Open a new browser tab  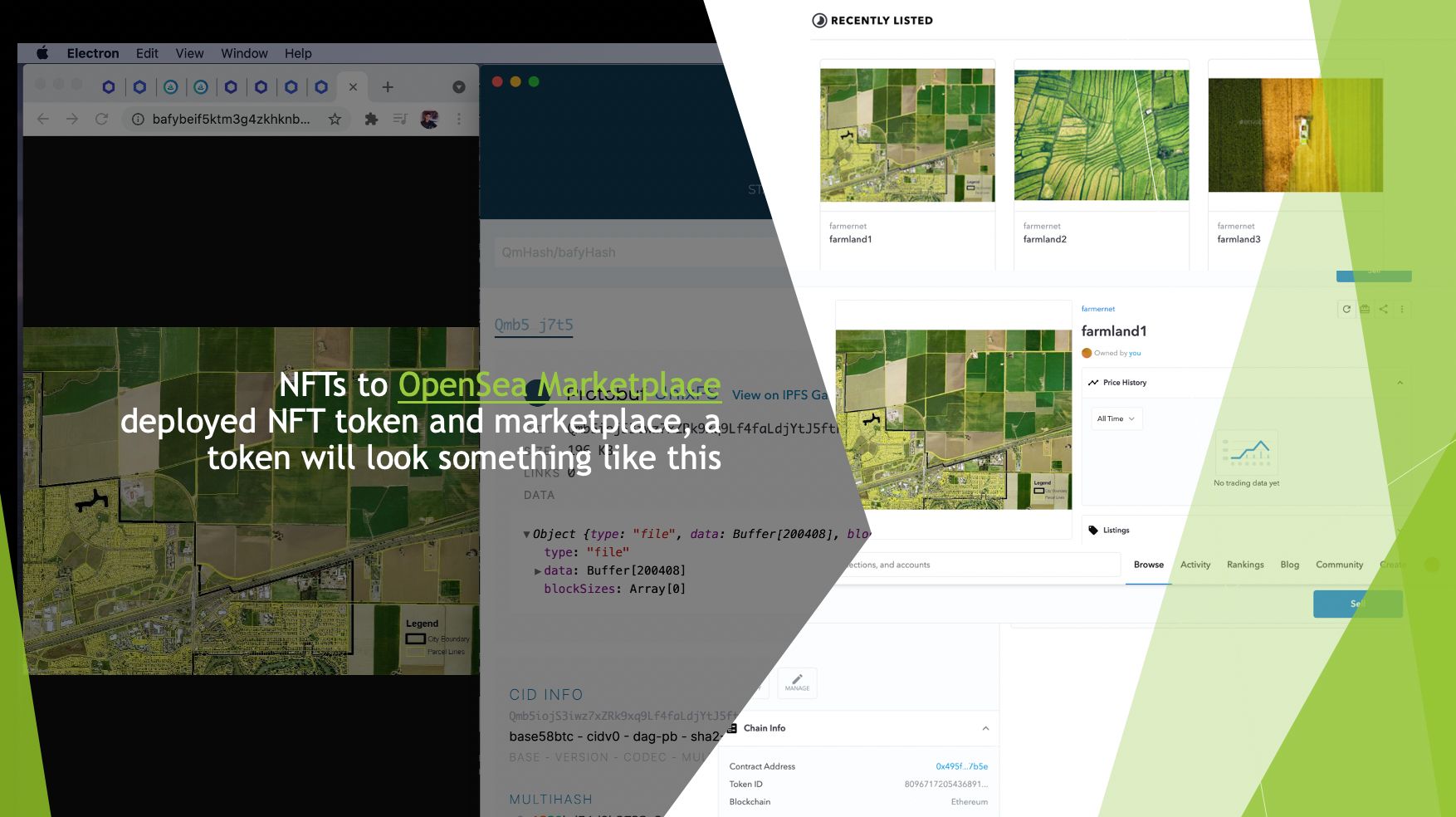pos(388,86)
